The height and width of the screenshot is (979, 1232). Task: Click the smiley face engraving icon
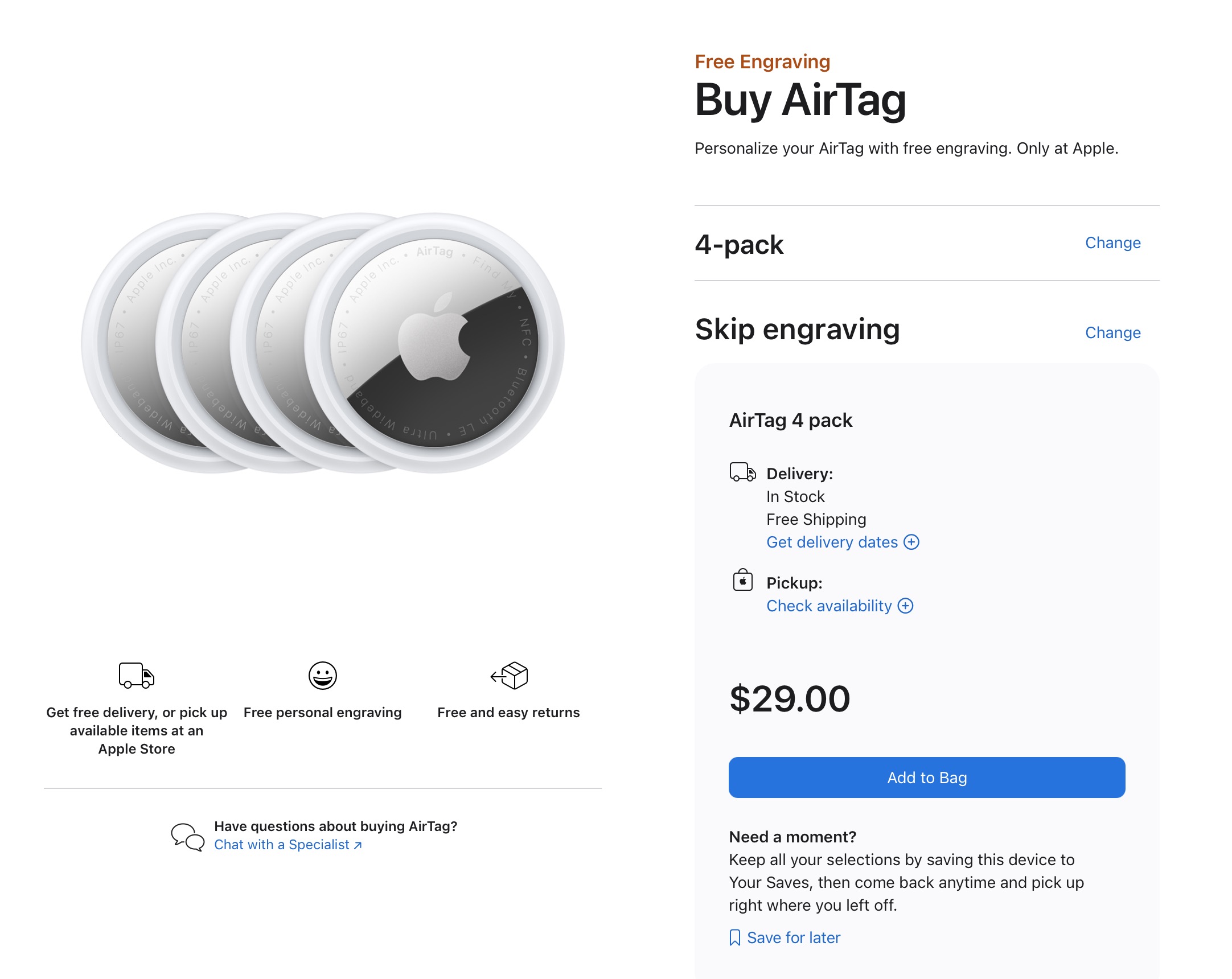click(x=323, y=676)
